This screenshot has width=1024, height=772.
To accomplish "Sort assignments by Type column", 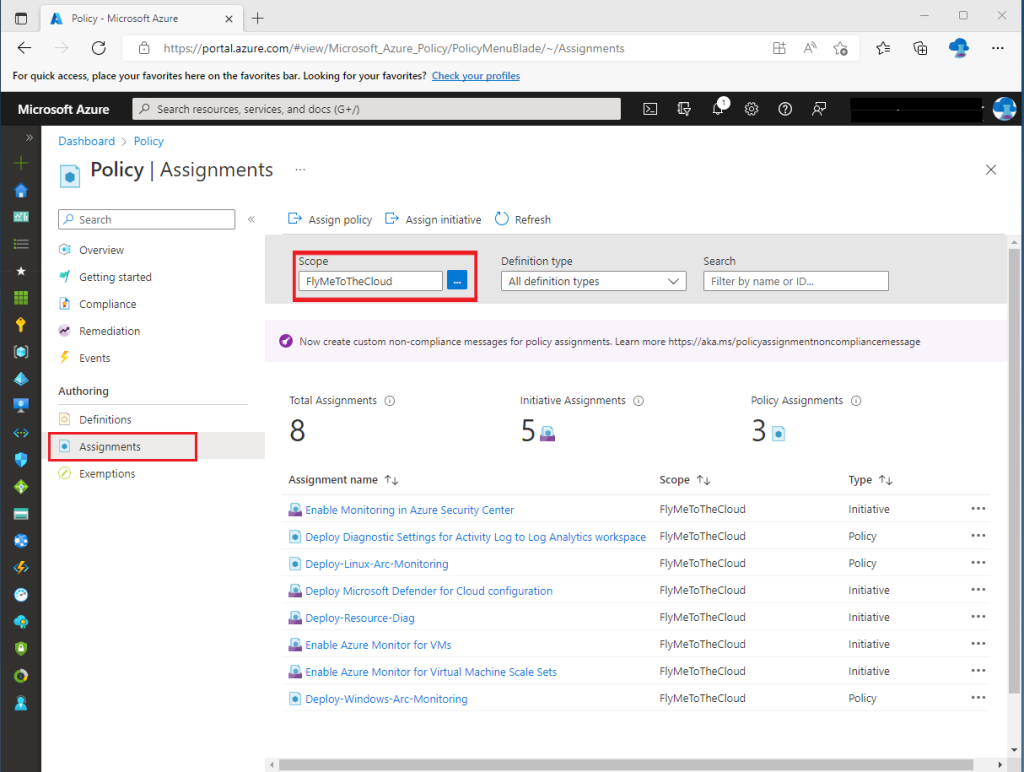I will coord(885,481).
